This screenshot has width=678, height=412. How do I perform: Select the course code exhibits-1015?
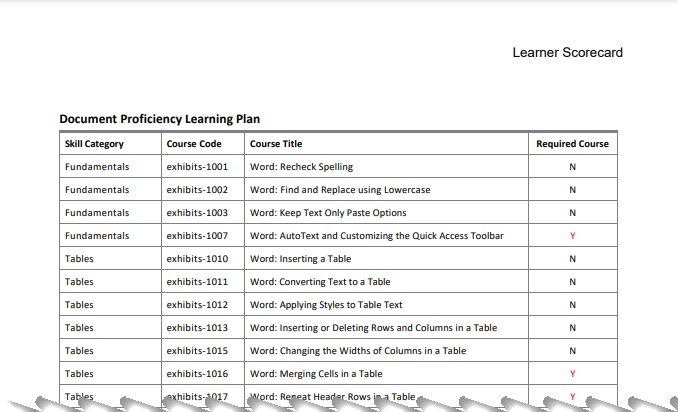point(197,350)
